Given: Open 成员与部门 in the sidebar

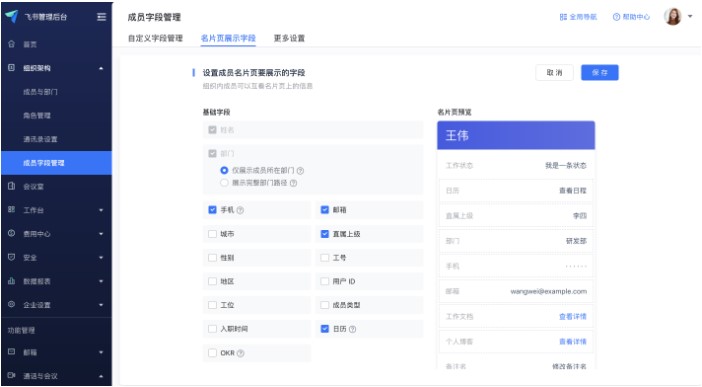Looking at the screenshot, I should click(x=40, y=92).
